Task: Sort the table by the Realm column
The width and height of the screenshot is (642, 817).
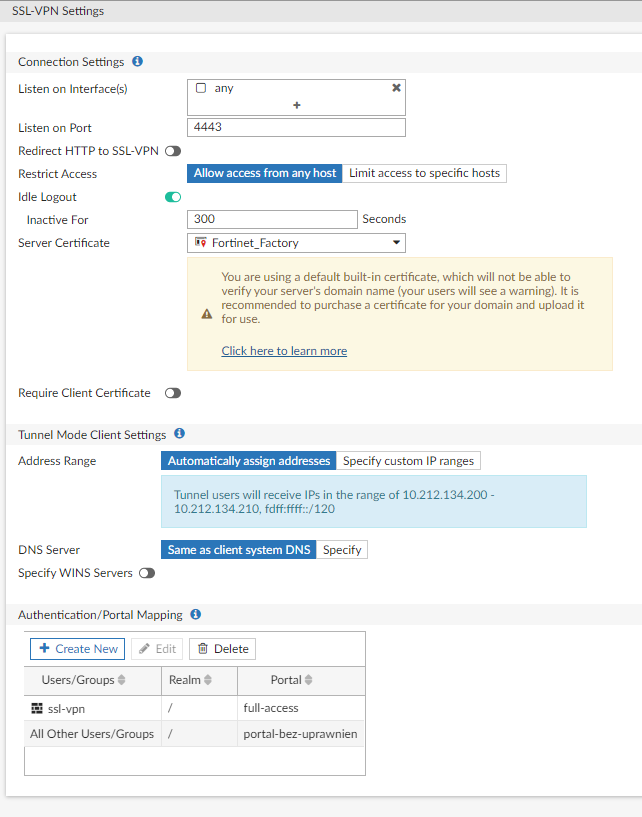Action: [208, 680]
